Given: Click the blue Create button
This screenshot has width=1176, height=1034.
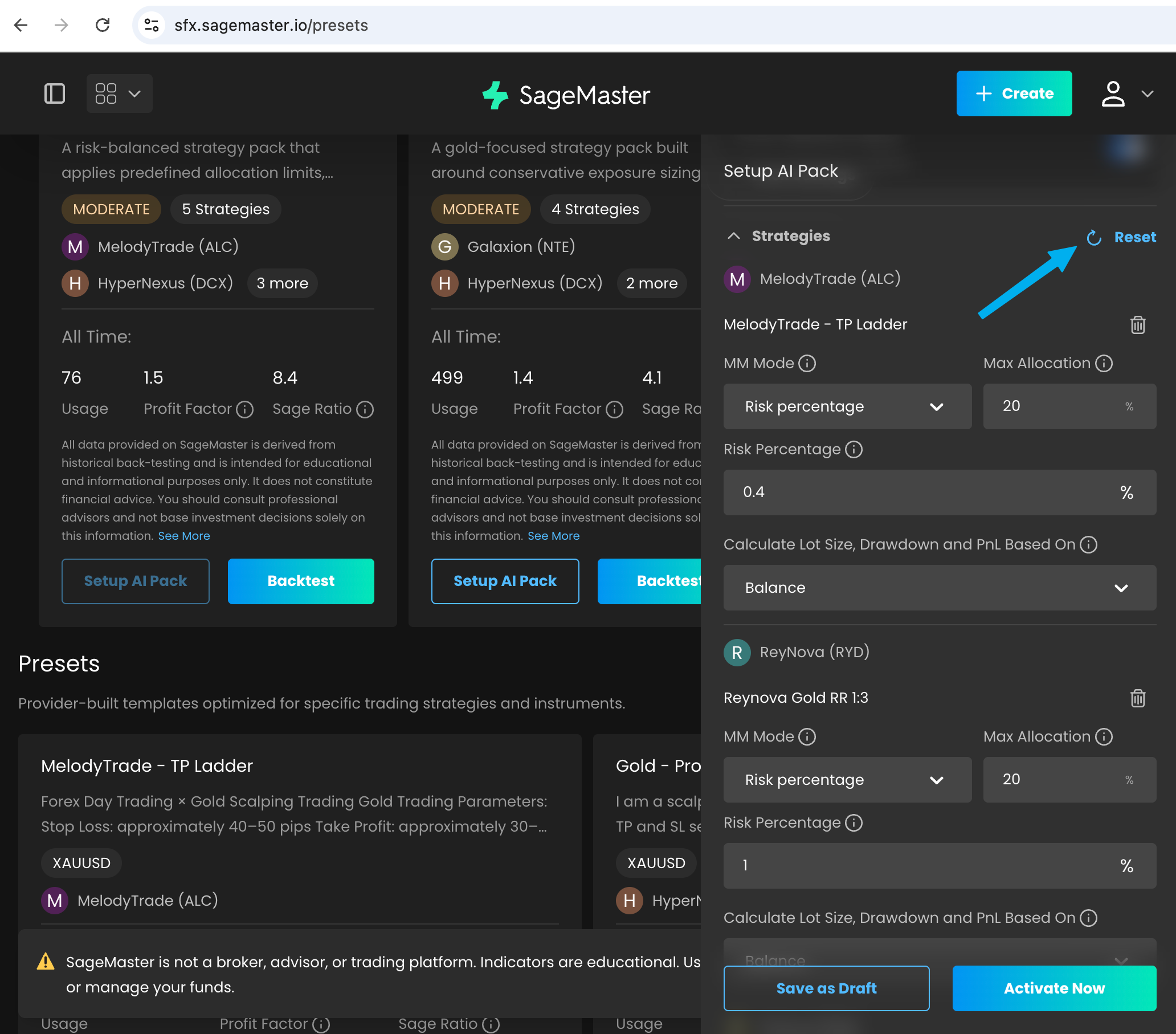Looking at the screenshot, I should pyautogui.click(x=1013, y=93).
